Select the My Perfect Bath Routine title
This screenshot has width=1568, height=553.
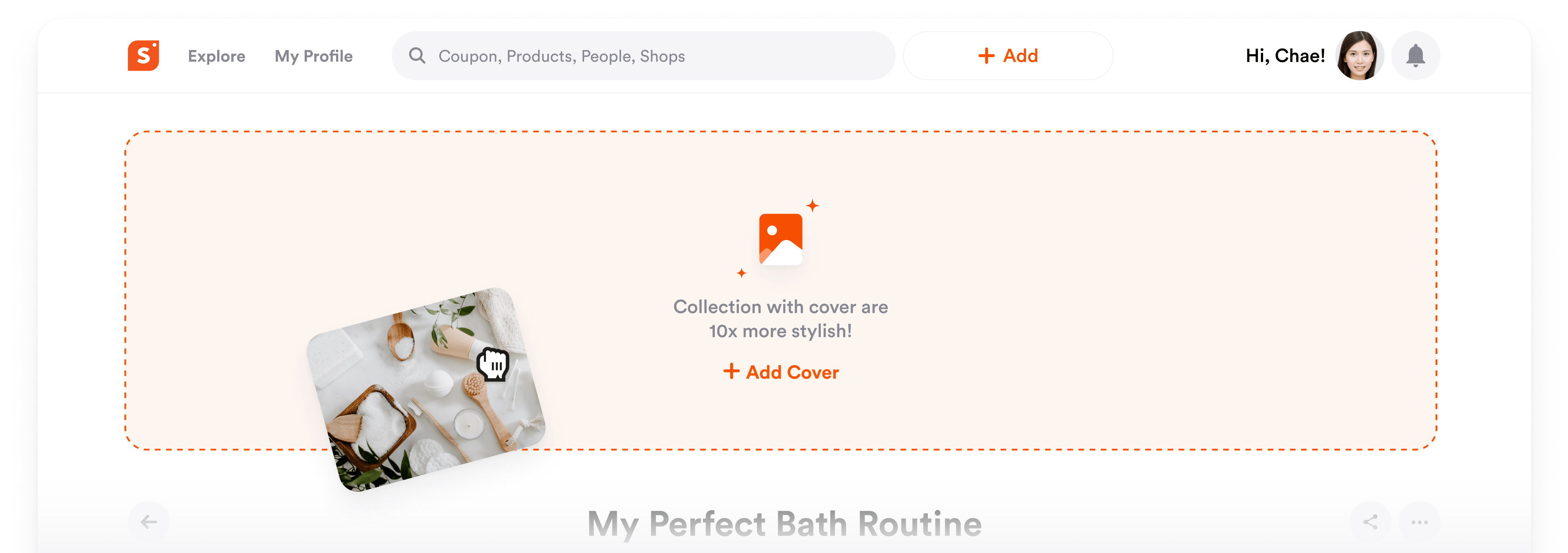[x=784, y=524]
